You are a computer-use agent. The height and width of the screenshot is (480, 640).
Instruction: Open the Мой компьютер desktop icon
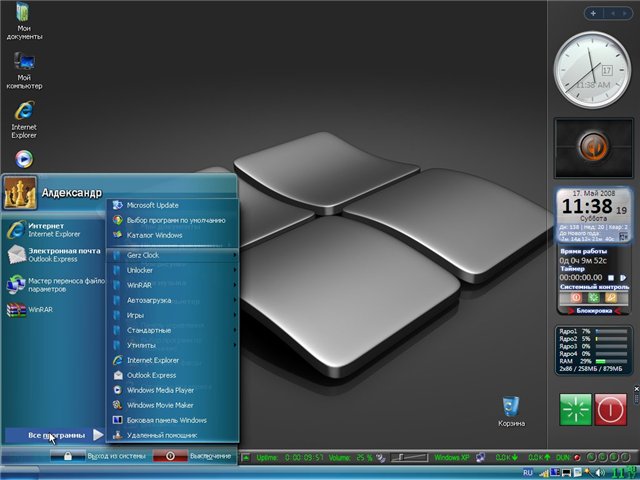24,70
